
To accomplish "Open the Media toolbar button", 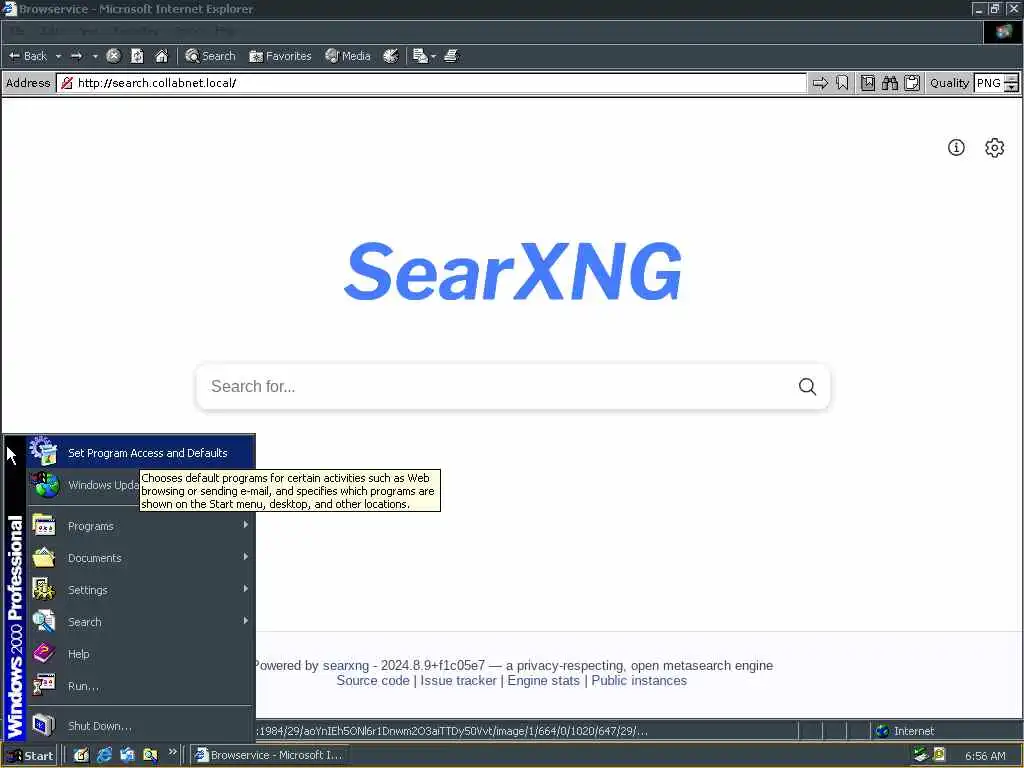I will click(x=348, y=56).
